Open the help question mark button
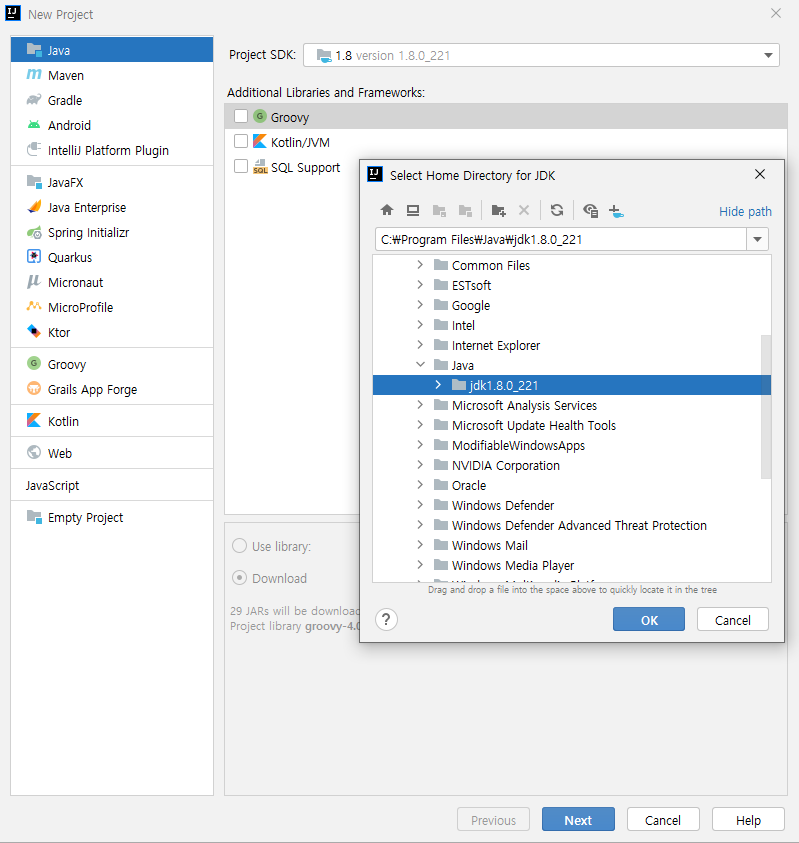Viewport: 799px width, 843px height. [x=386, y=619]
